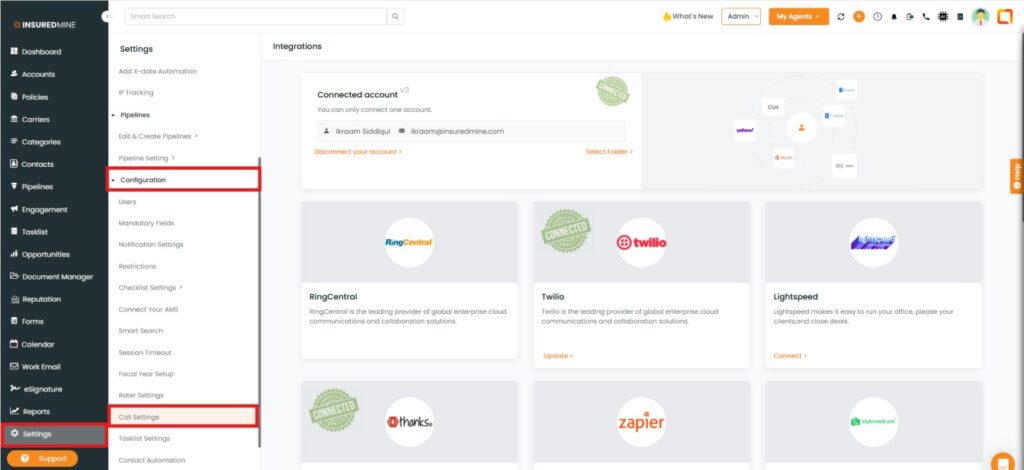Click into the Smart Search field

255,16
